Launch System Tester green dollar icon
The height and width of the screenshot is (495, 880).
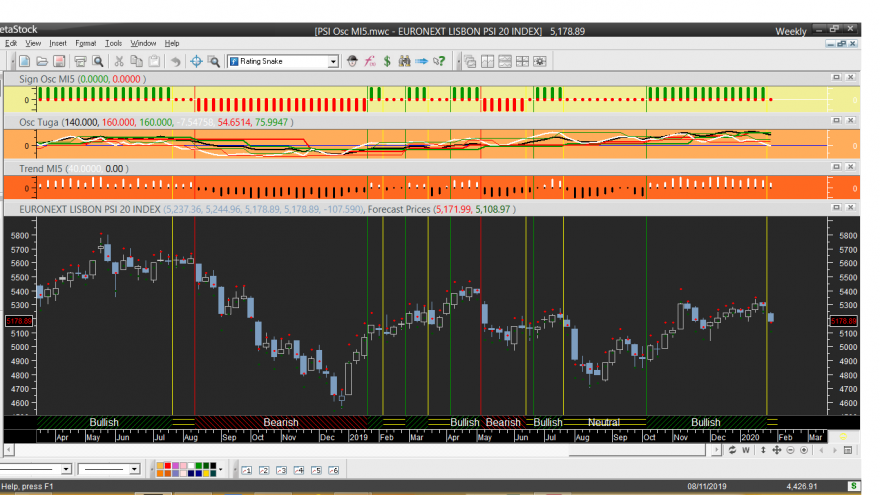[x=387, y=61]
